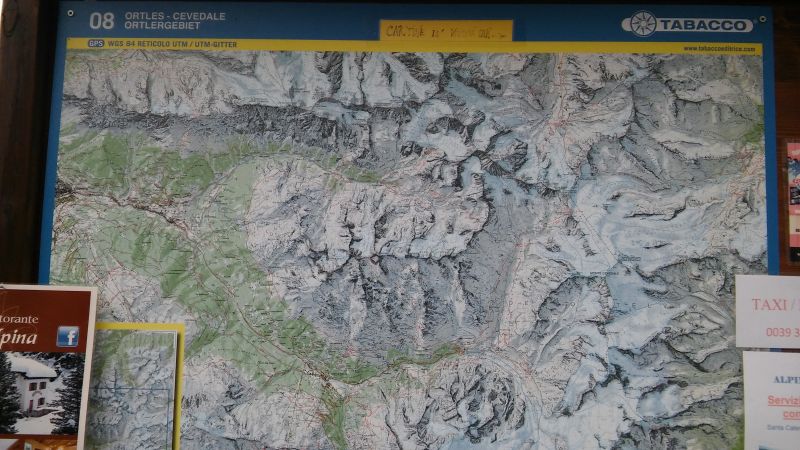
Task: Click the TAXI heading on the white notice
Action: [769, 305]
